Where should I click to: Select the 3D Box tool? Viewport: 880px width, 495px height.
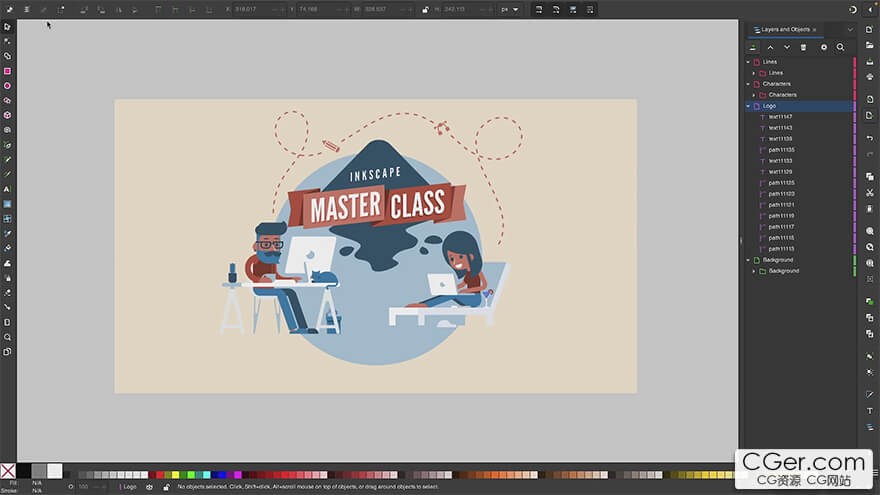tap(7, 115)
